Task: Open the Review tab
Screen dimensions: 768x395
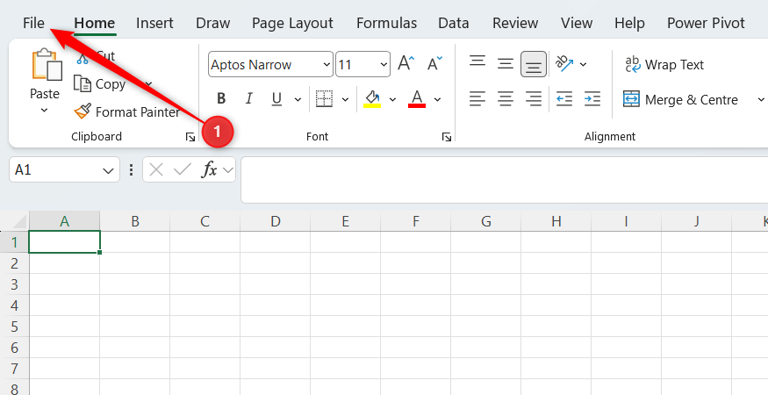Action: (x=515, y=23)
